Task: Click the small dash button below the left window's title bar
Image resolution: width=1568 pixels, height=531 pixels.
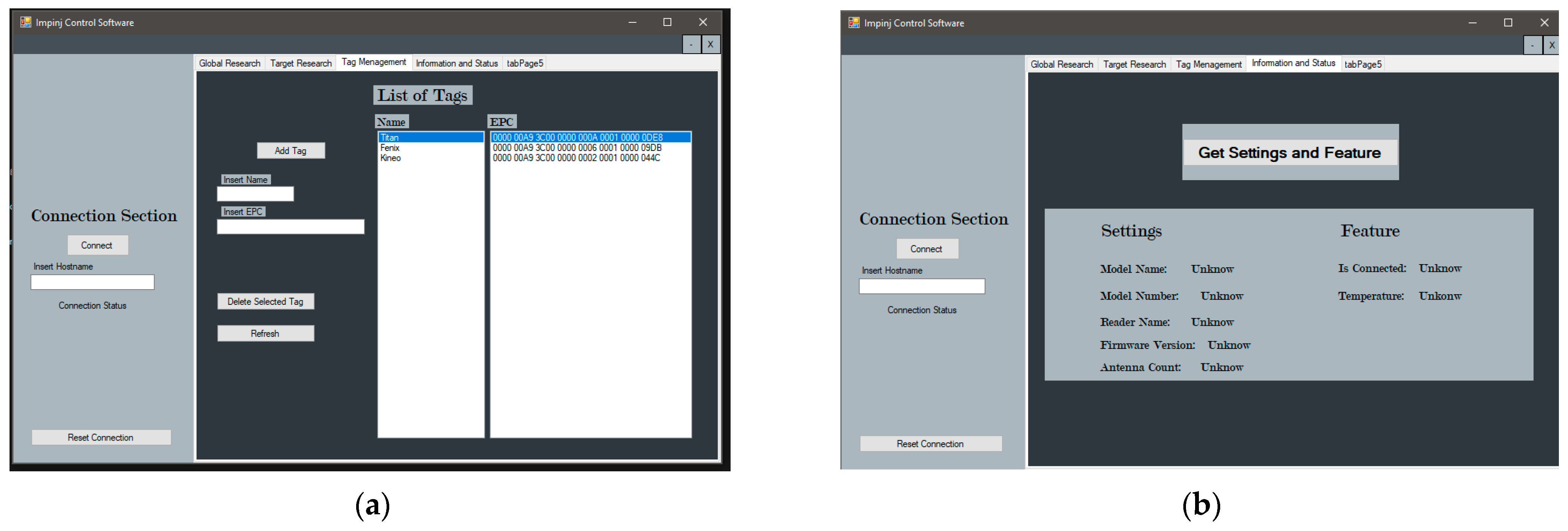Action: click(691, 44)
